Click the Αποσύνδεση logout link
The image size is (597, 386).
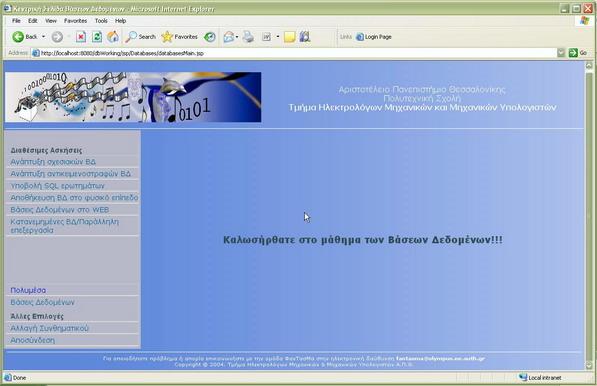(x=33, y=340)
